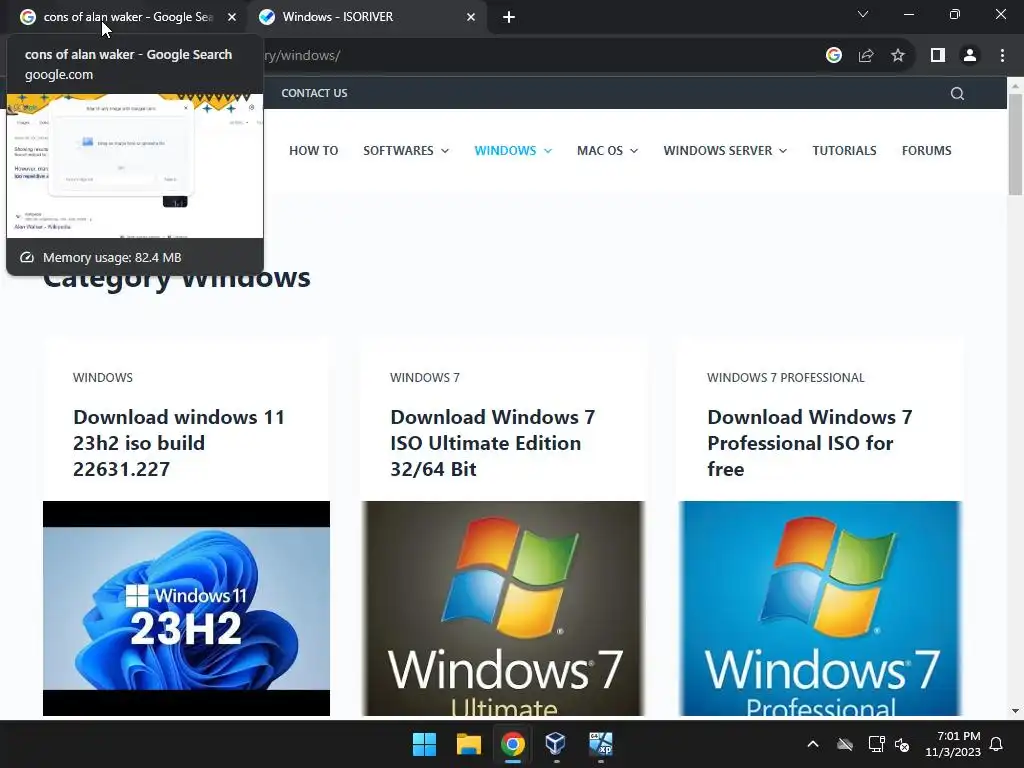The image size is (1024, 768).
Task: Expand the MAC OS dropdown menu
Action: coord(607,151)
